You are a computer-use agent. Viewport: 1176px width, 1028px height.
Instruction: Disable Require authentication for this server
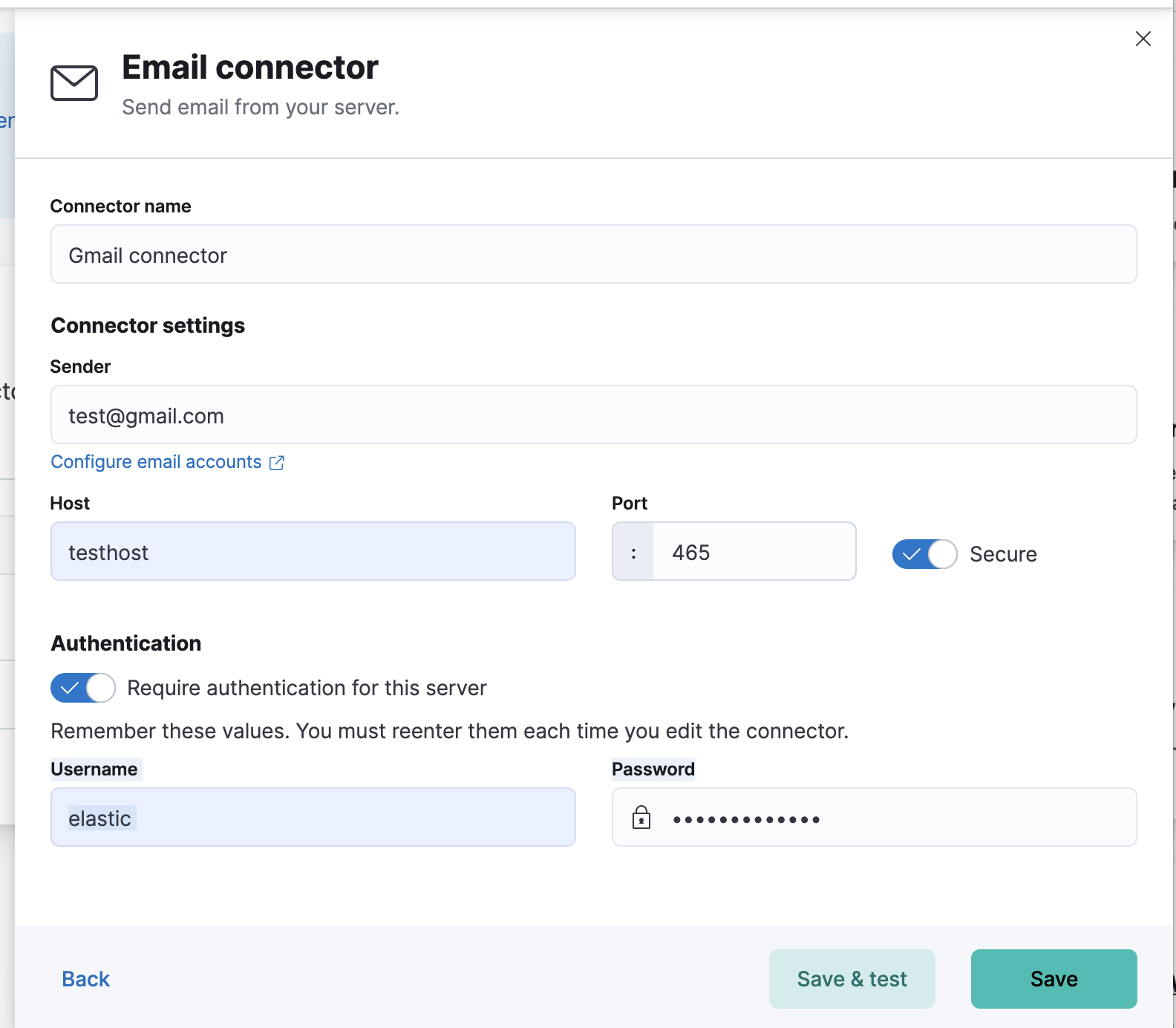click(x=82, y=688)
